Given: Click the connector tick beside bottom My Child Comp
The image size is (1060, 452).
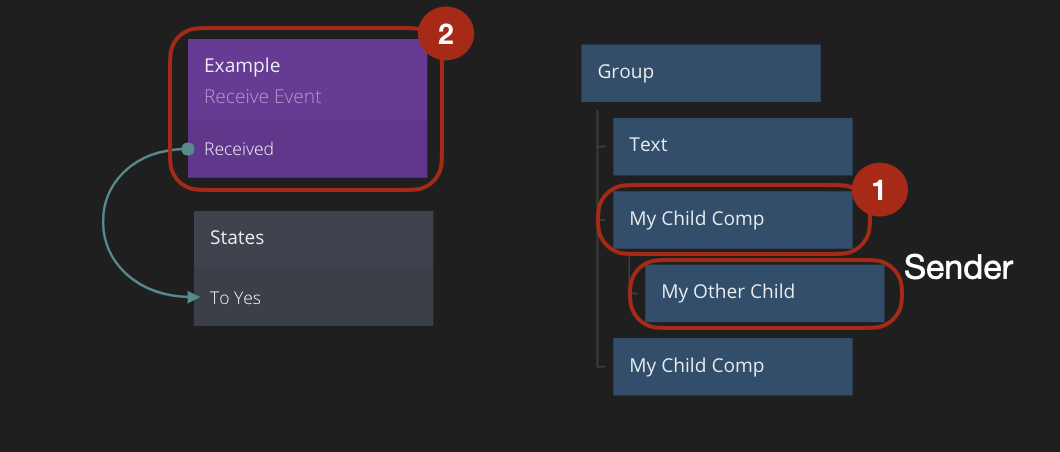Looking at the screenshot, I should point(603,366).
